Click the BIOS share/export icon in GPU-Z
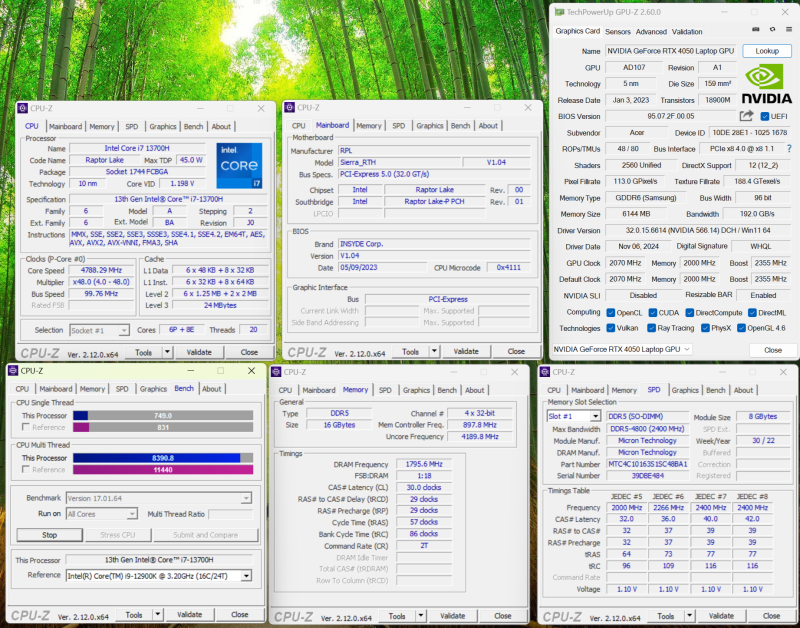Image resolution: width=800 pixels, height=628 pixels. (x=746, y=116)
